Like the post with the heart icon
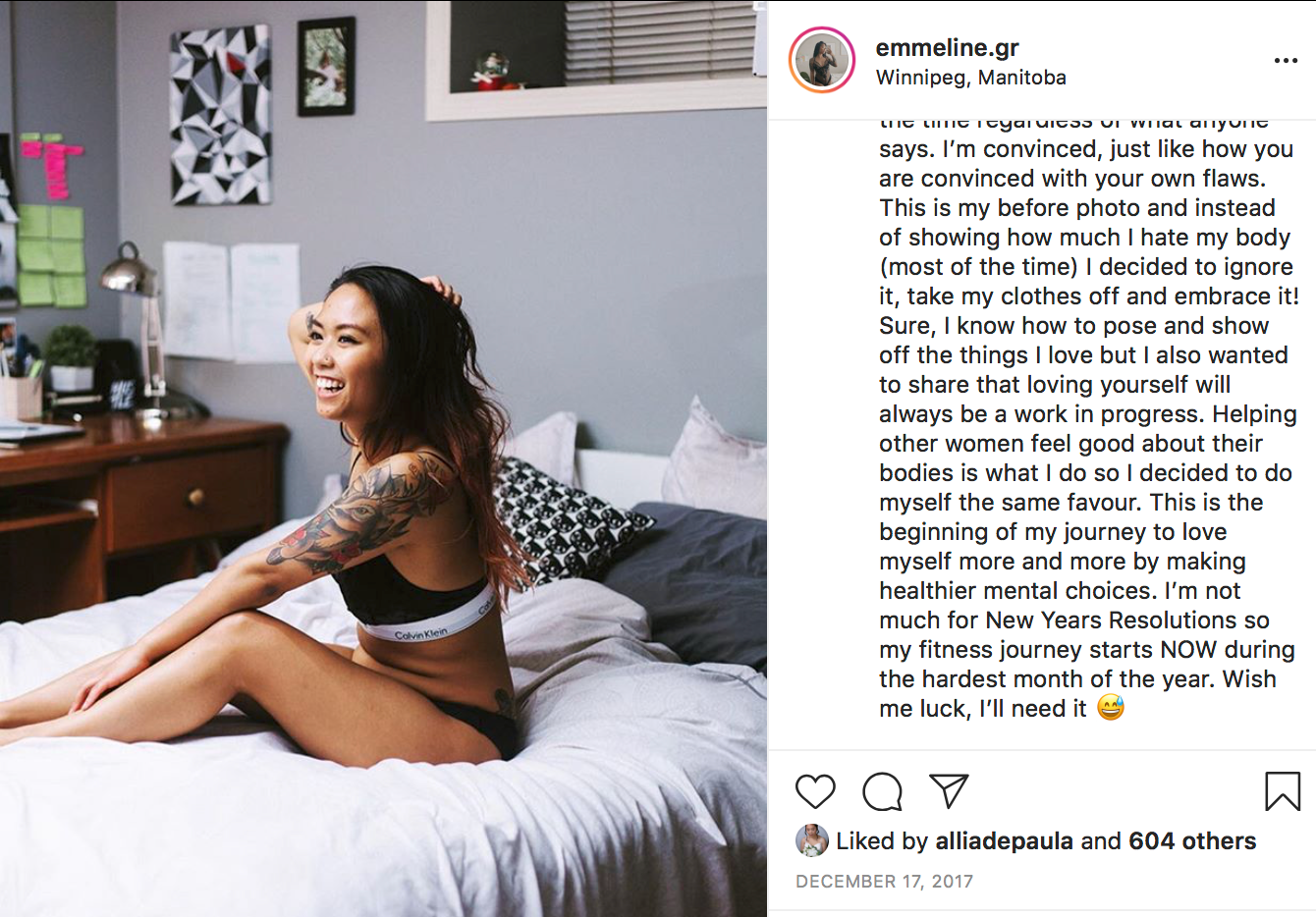The width and height of the screenshot is (1316, 917). 815,791
